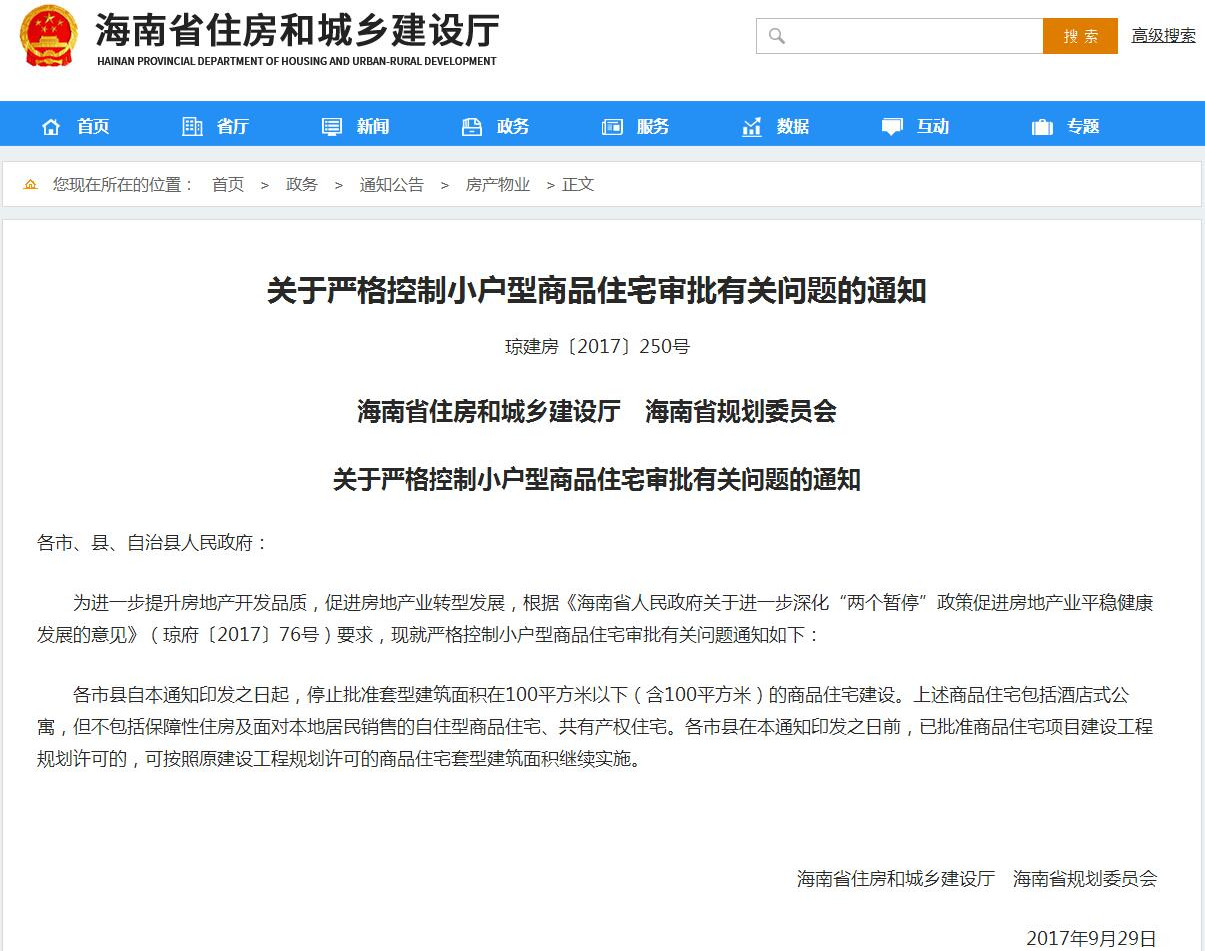This screenshot has height=951, width=1205.
Task: Open the 新闻 navigation menu
Action: tap(373, 127)
